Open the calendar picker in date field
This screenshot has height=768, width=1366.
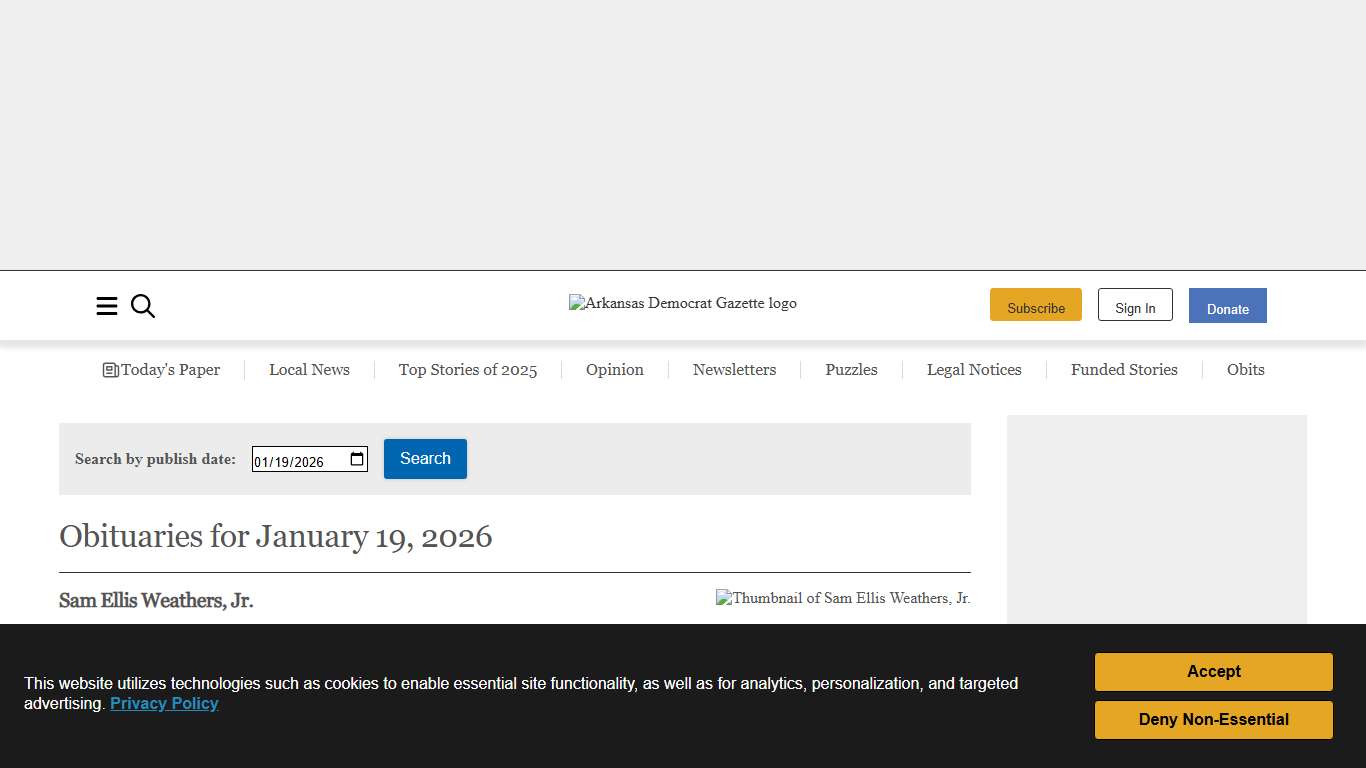pos(357,460)
